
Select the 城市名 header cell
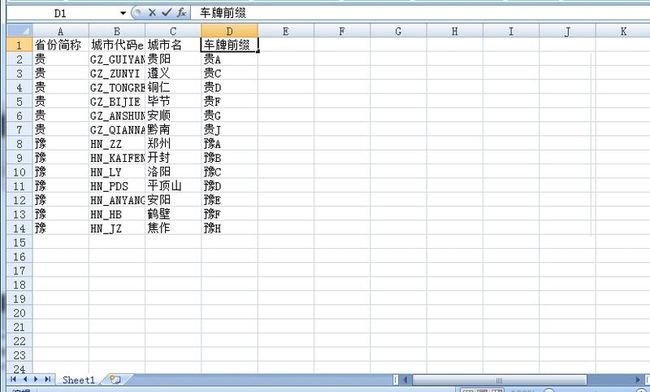coord(173,45)
